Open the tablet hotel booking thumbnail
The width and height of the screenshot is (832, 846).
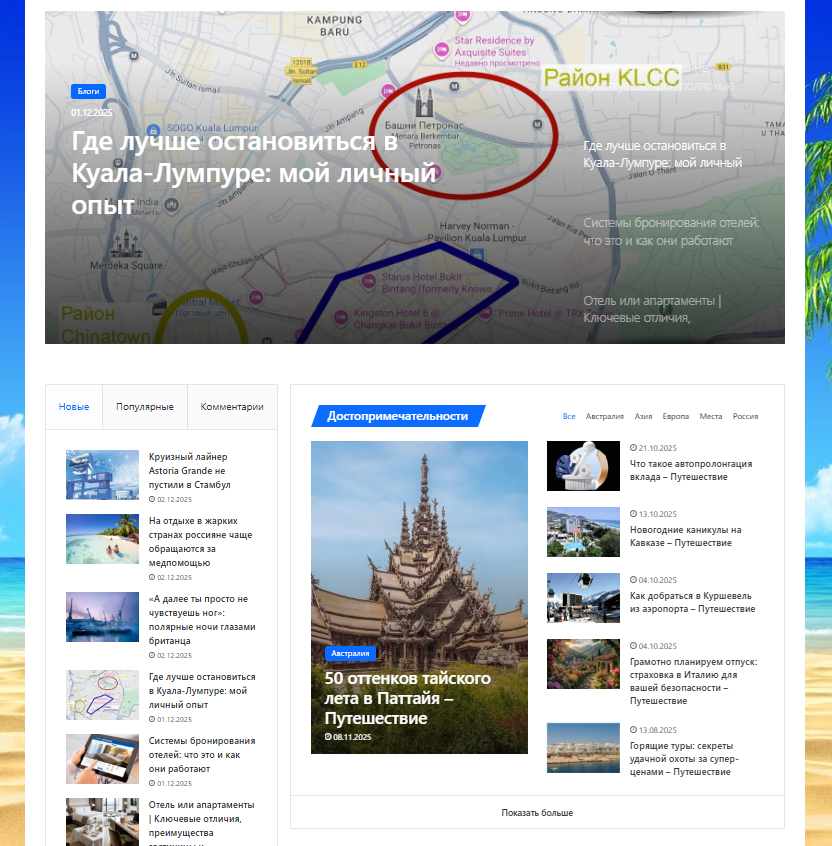pyautogui.click(x=103, y=759)
